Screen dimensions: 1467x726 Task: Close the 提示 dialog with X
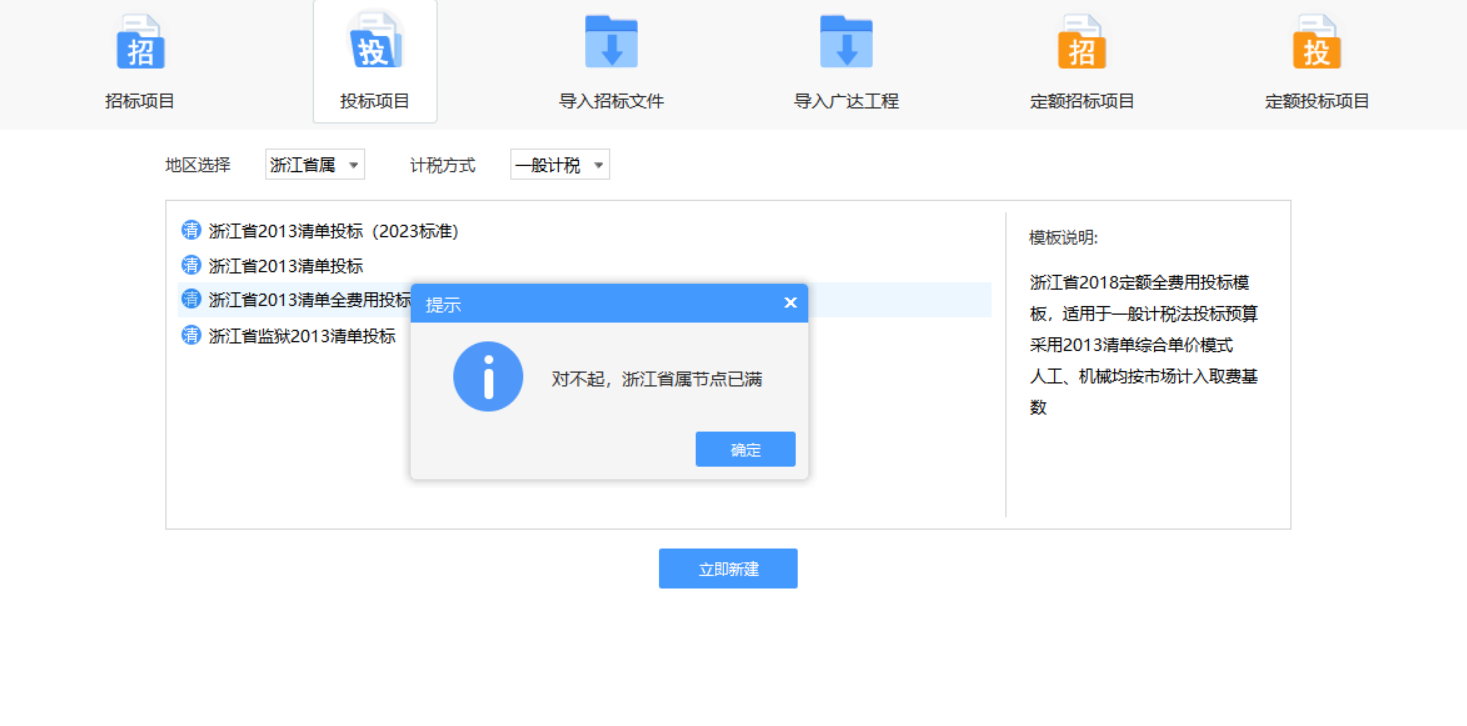[790, 303]
